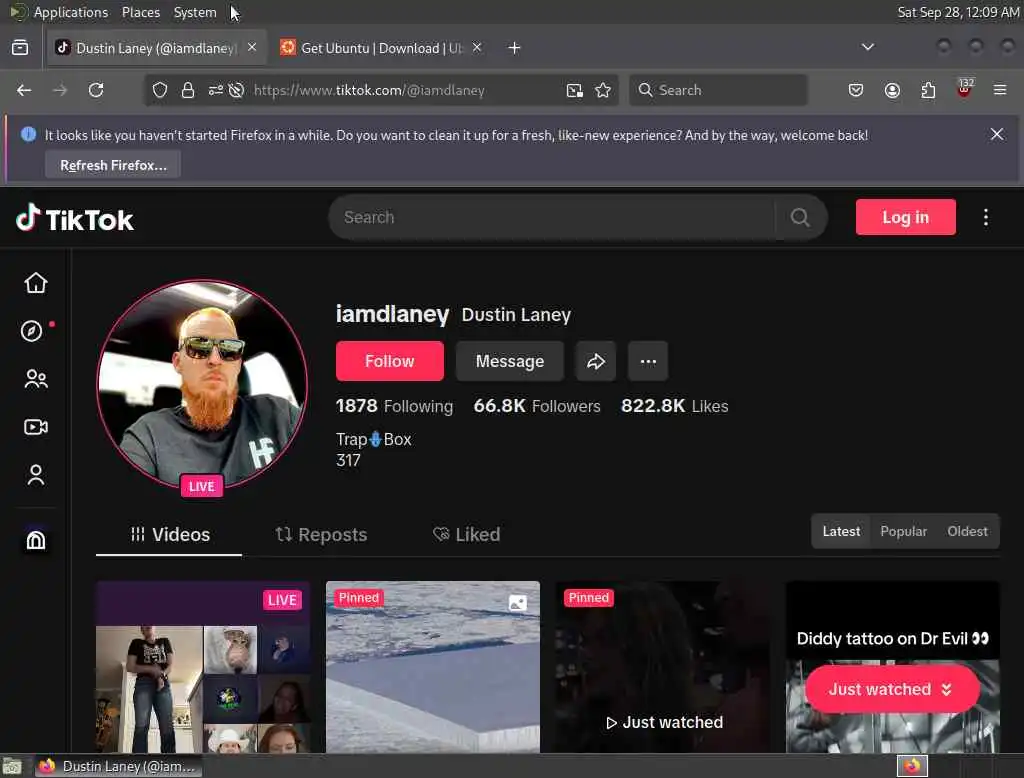
Task: View 1878 Following list
Action: click(394, 406)
